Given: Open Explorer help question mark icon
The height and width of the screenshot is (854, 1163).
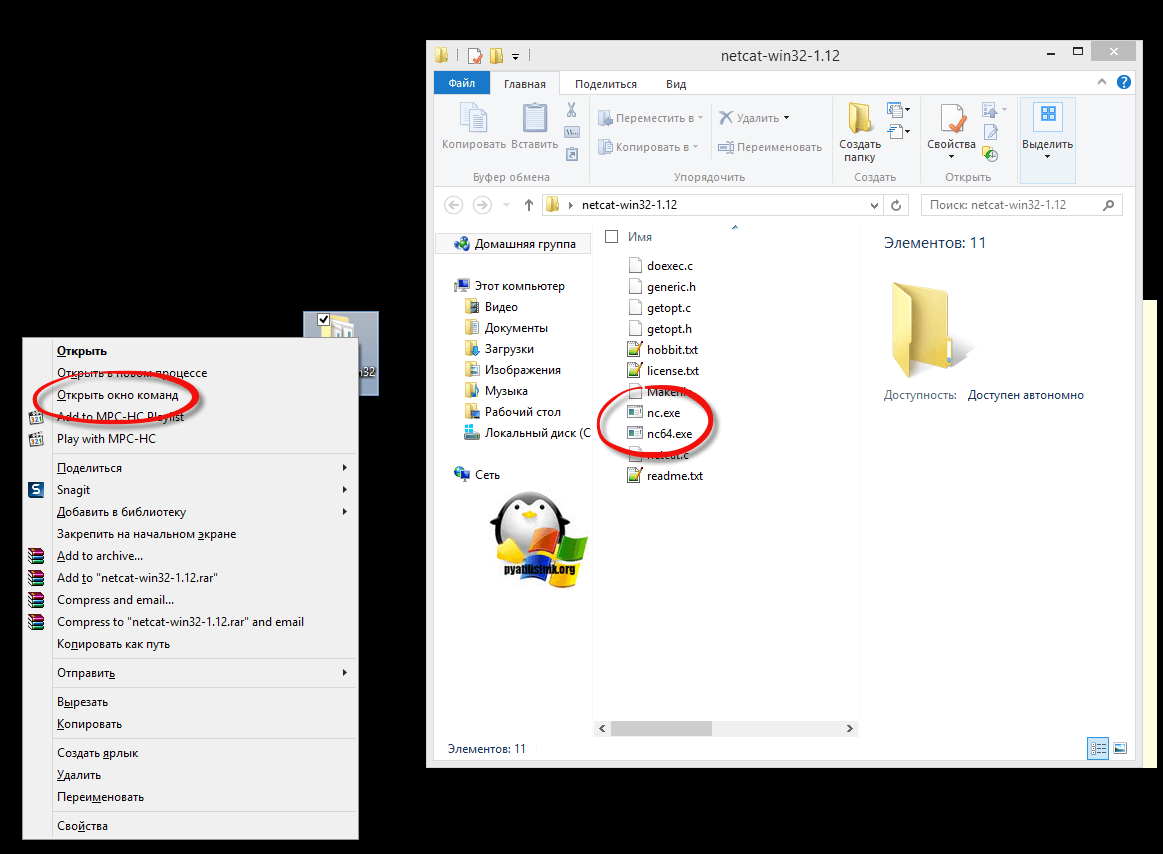Looking at the screenshot, I should tap(1124, 82).
